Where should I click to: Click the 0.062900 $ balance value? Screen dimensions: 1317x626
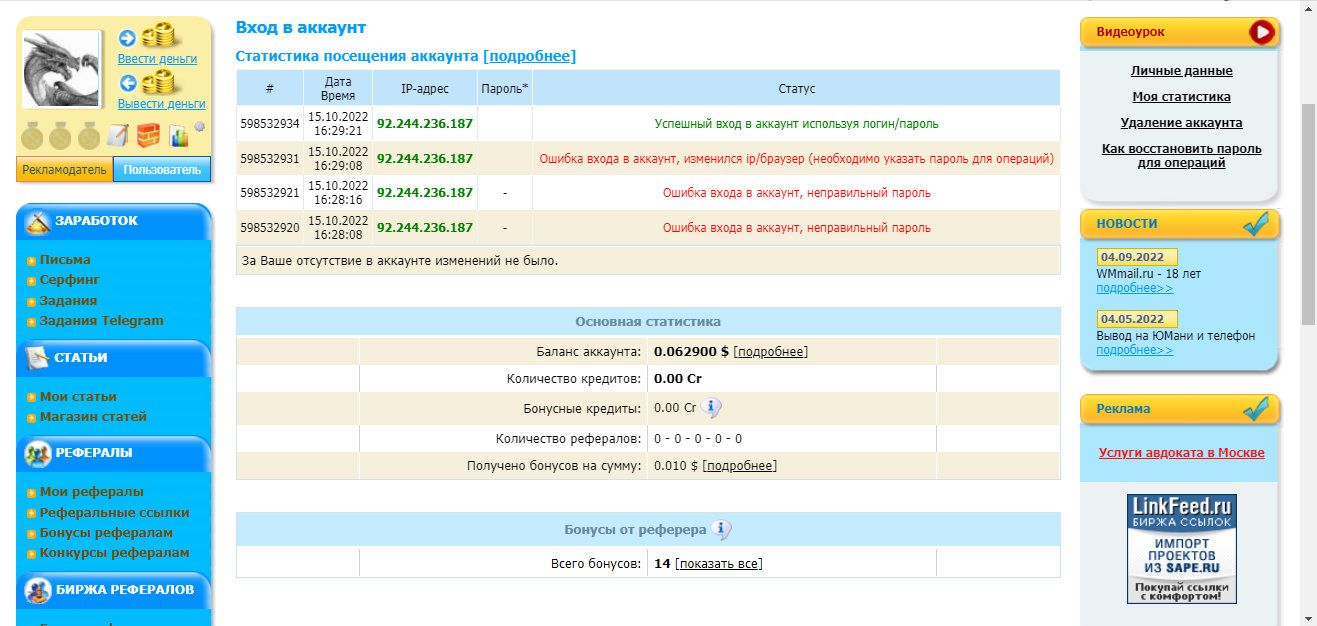pos(691,352)
